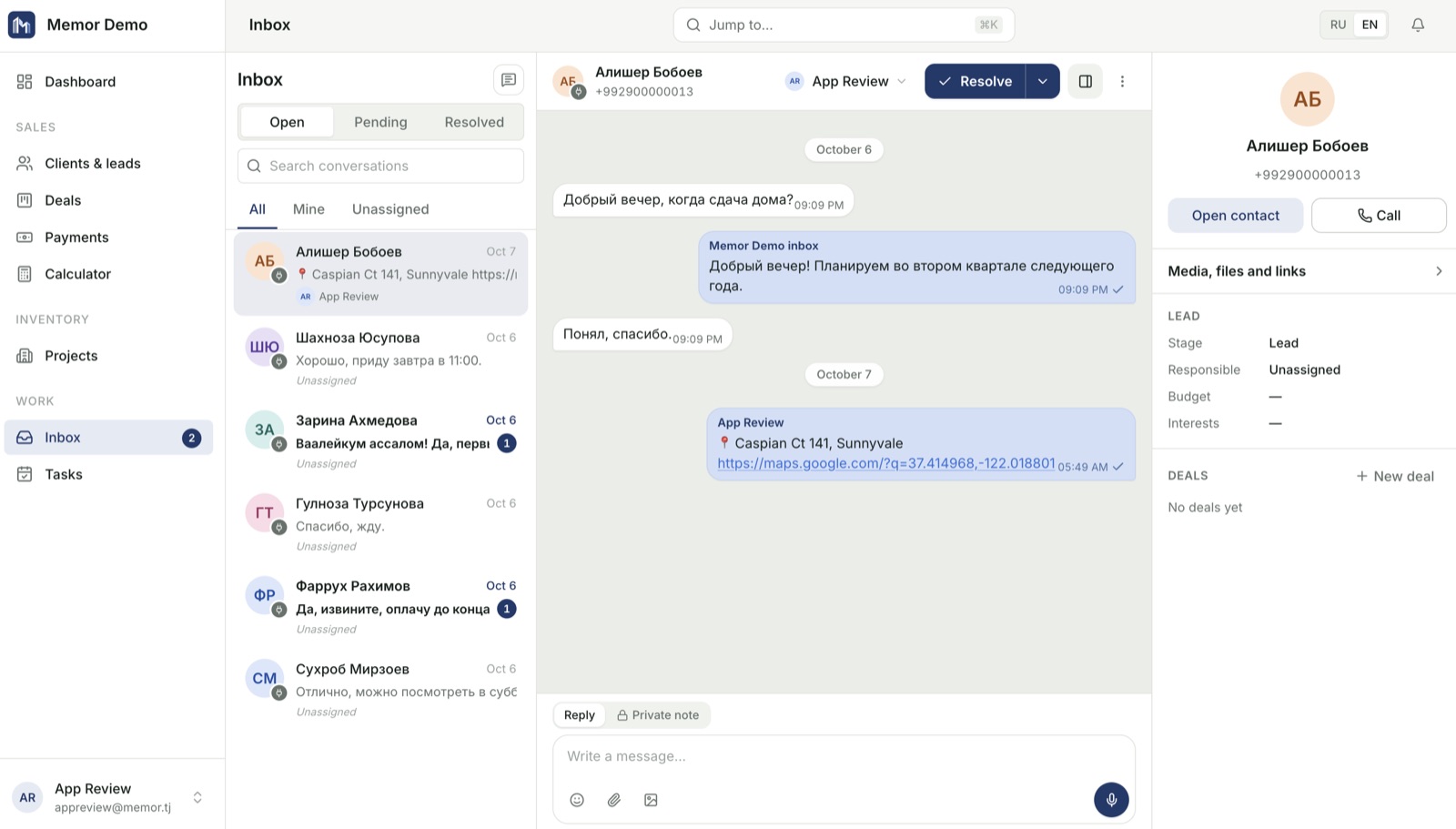The image size is (1456, 829).
Task: Click the Write a message box
Action: point(844,756)
